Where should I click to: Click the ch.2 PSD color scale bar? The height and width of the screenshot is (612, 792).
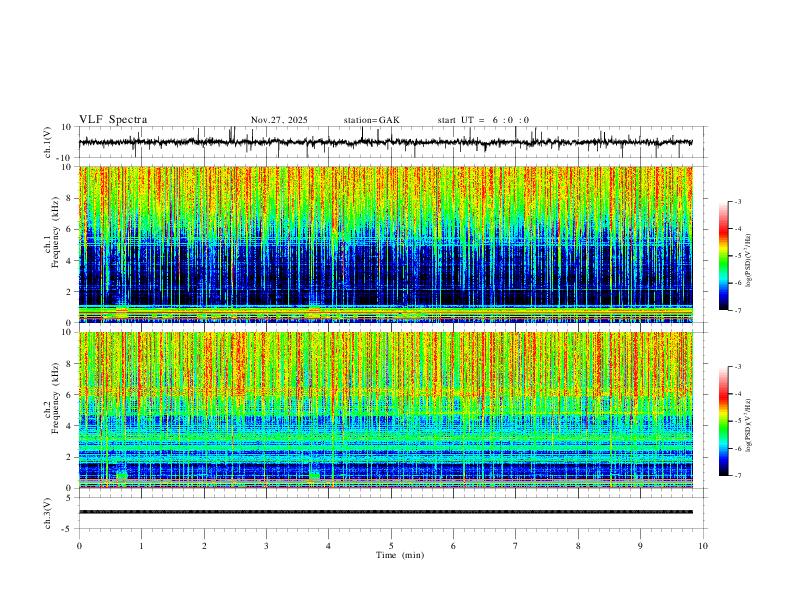click(724, 421)
